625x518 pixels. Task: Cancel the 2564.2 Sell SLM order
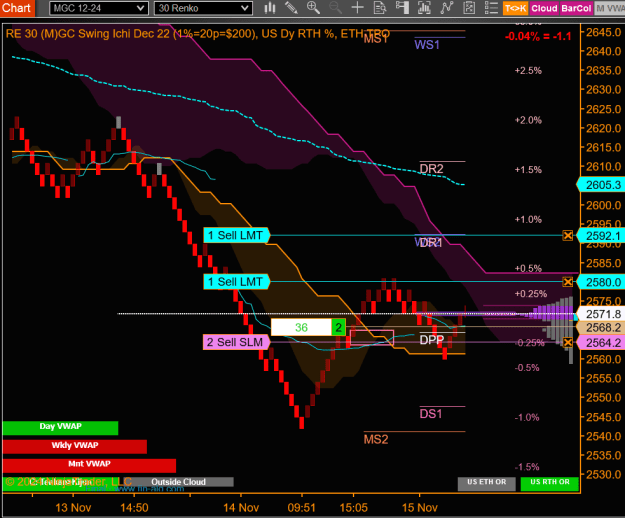point(568,342)
